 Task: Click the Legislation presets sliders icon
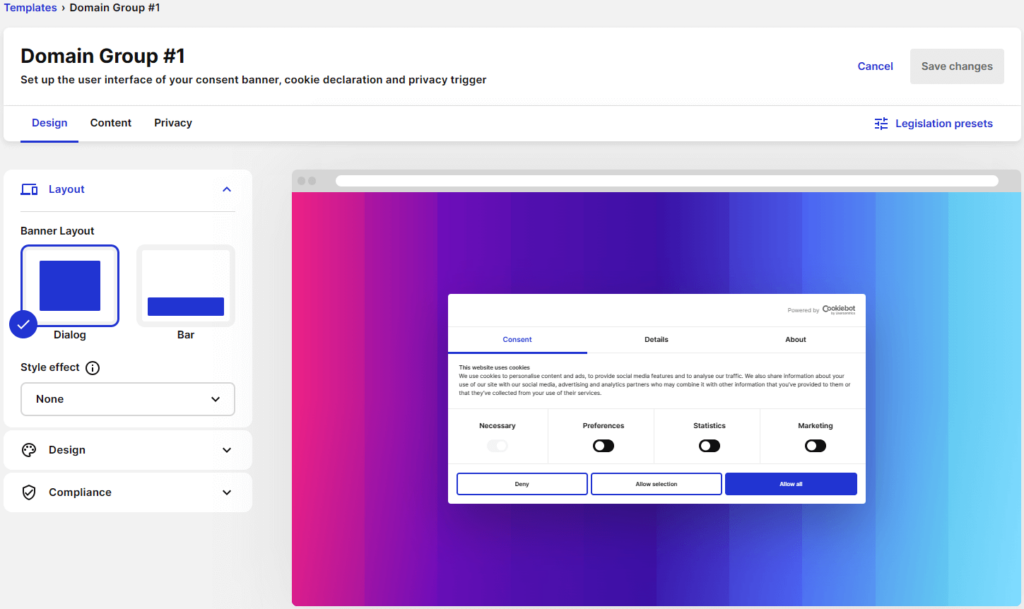click(881, 123)
